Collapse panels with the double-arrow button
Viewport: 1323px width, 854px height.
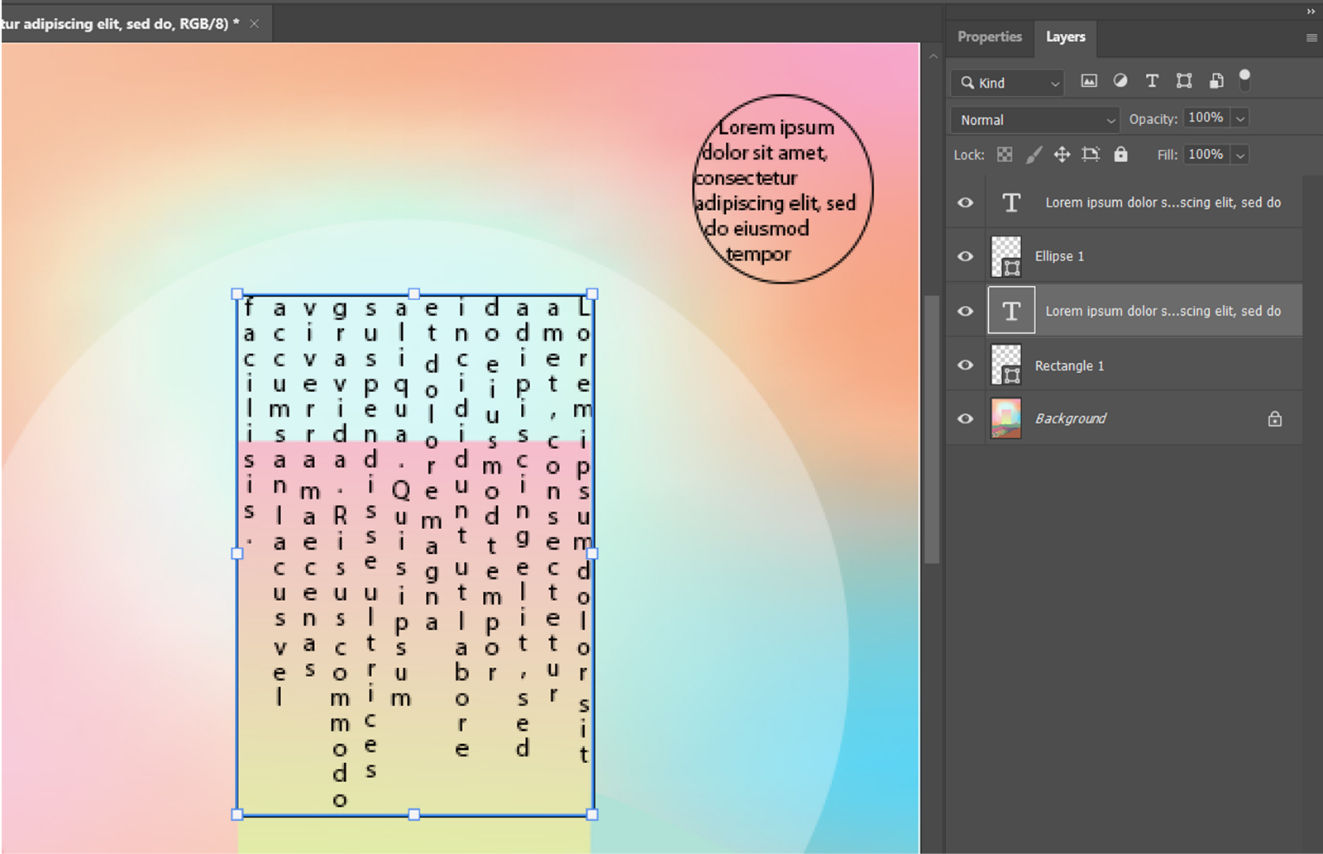tap(1311, 11)
